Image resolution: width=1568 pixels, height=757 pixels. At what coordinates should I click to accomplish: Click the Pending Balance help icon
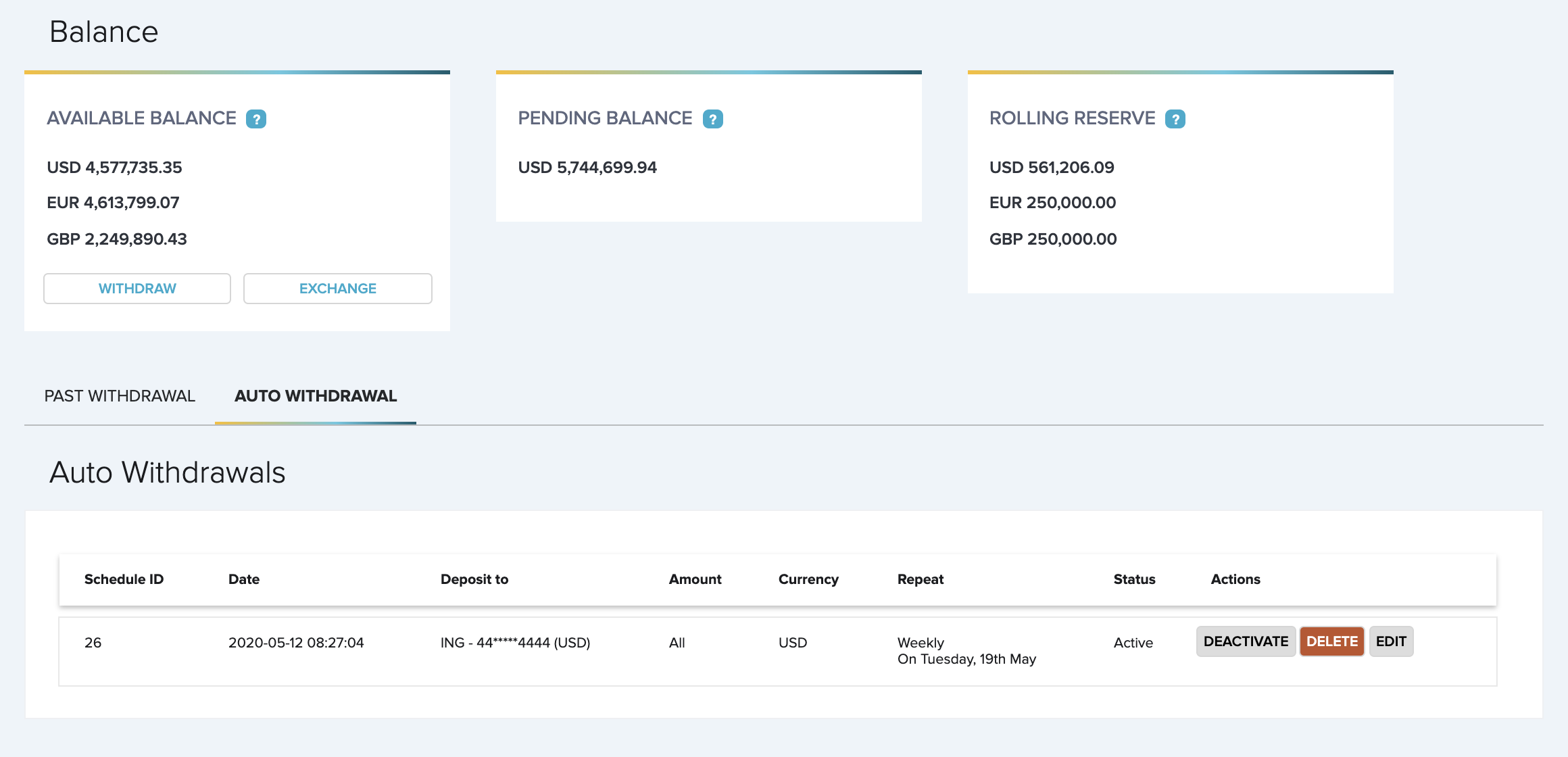pyautogui.click(x=713, y=119)
